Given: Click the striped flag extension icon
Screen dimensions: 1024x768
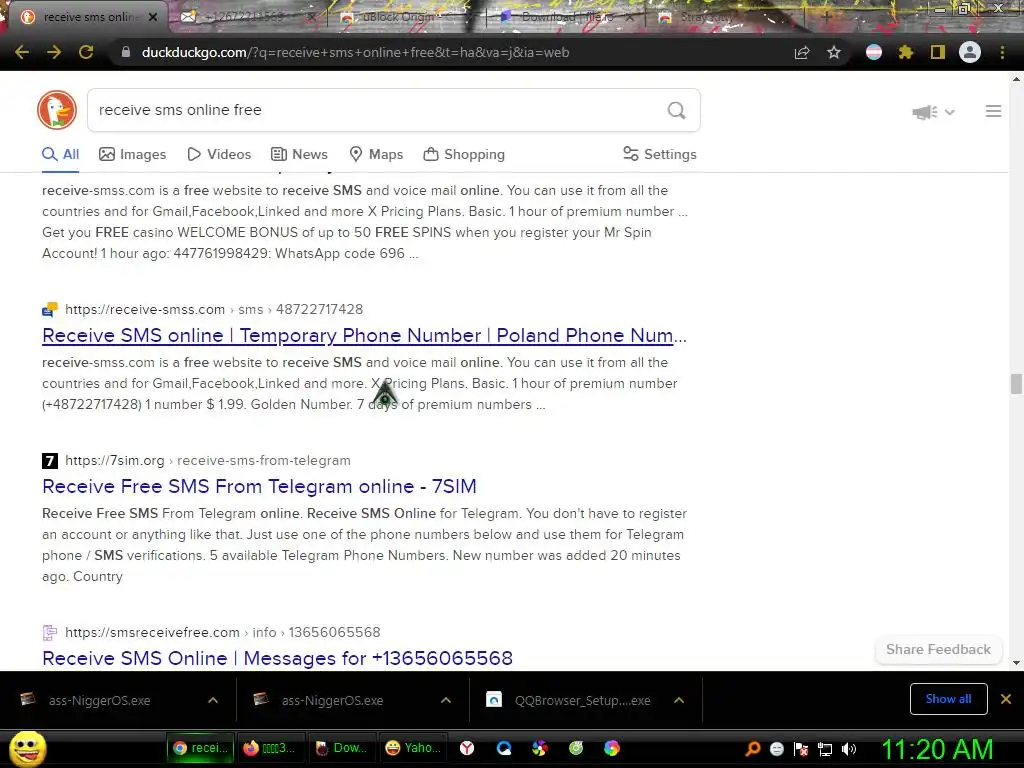Looking at the screenshot, I should click(x=874, y=52).
